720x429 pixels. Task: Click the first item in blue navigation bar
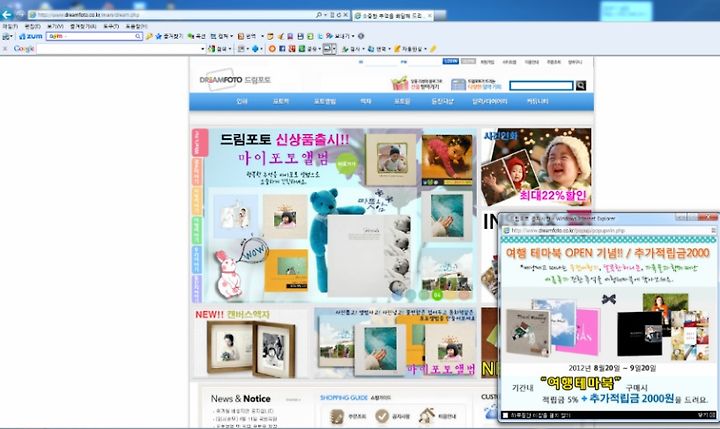(242, 101)
